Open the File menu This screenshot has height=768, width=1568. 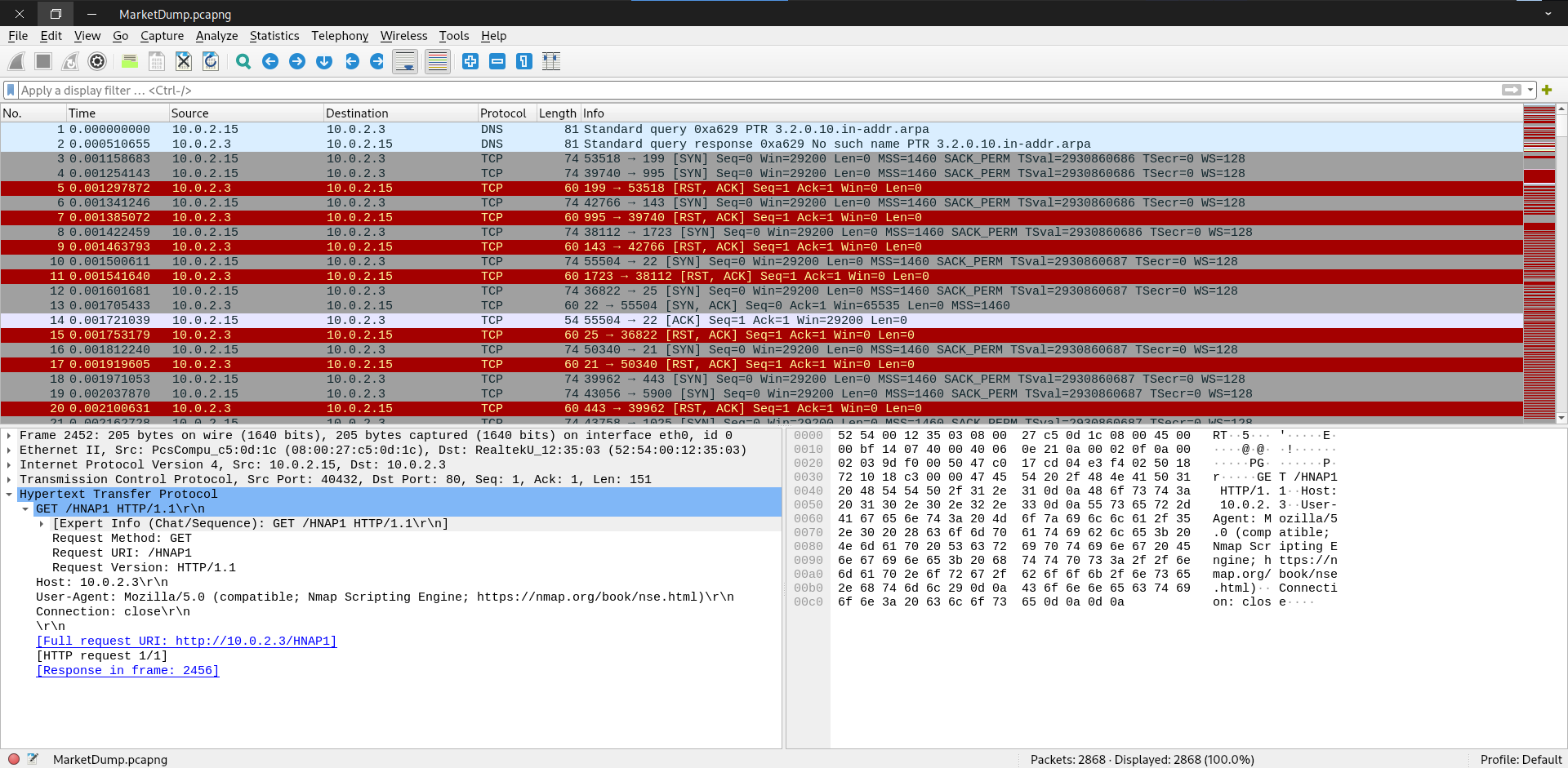click(x=18, y=36)
